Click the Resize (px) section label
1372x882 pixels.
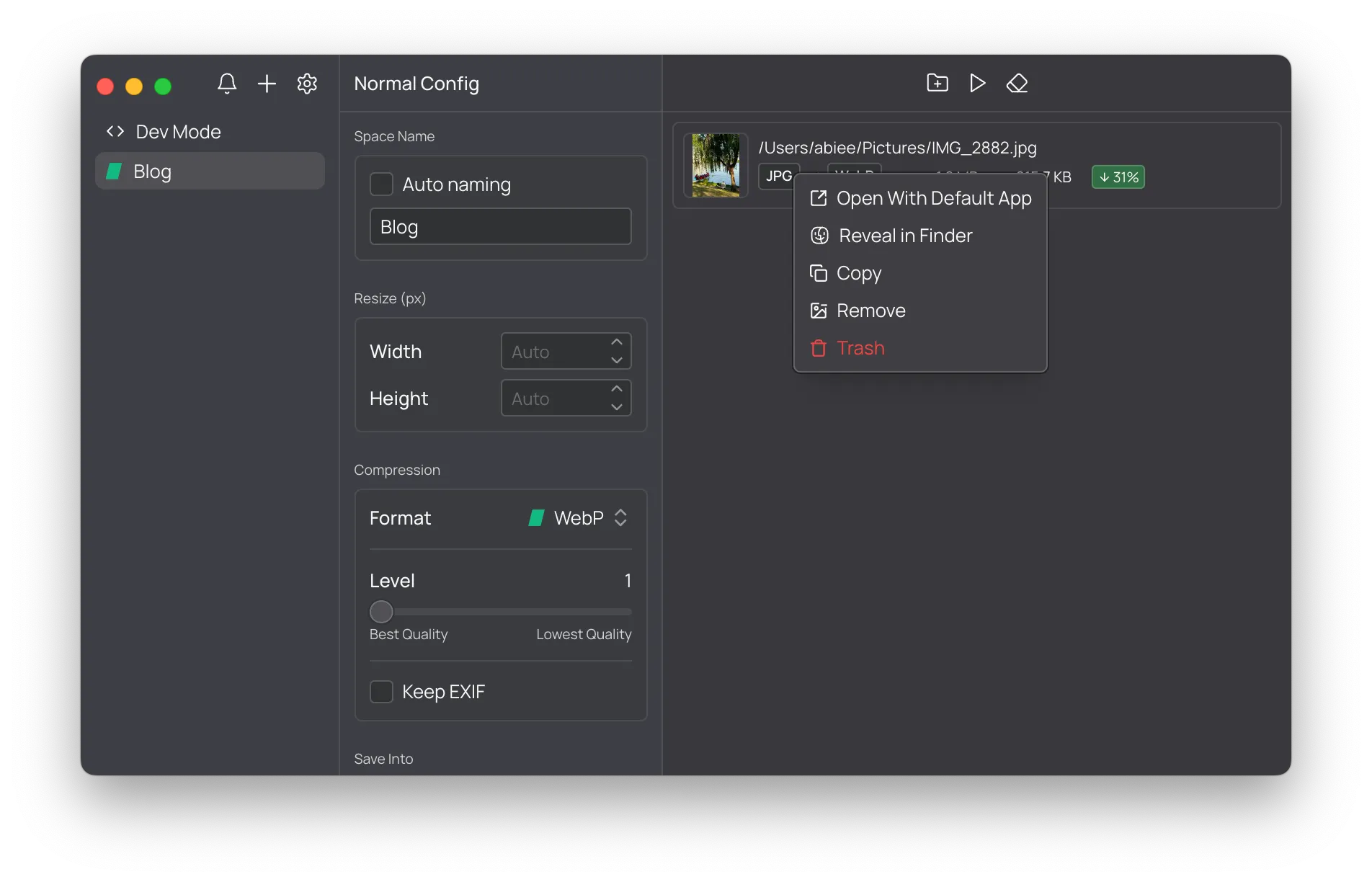pyautogui.click(x=390, y=298)
